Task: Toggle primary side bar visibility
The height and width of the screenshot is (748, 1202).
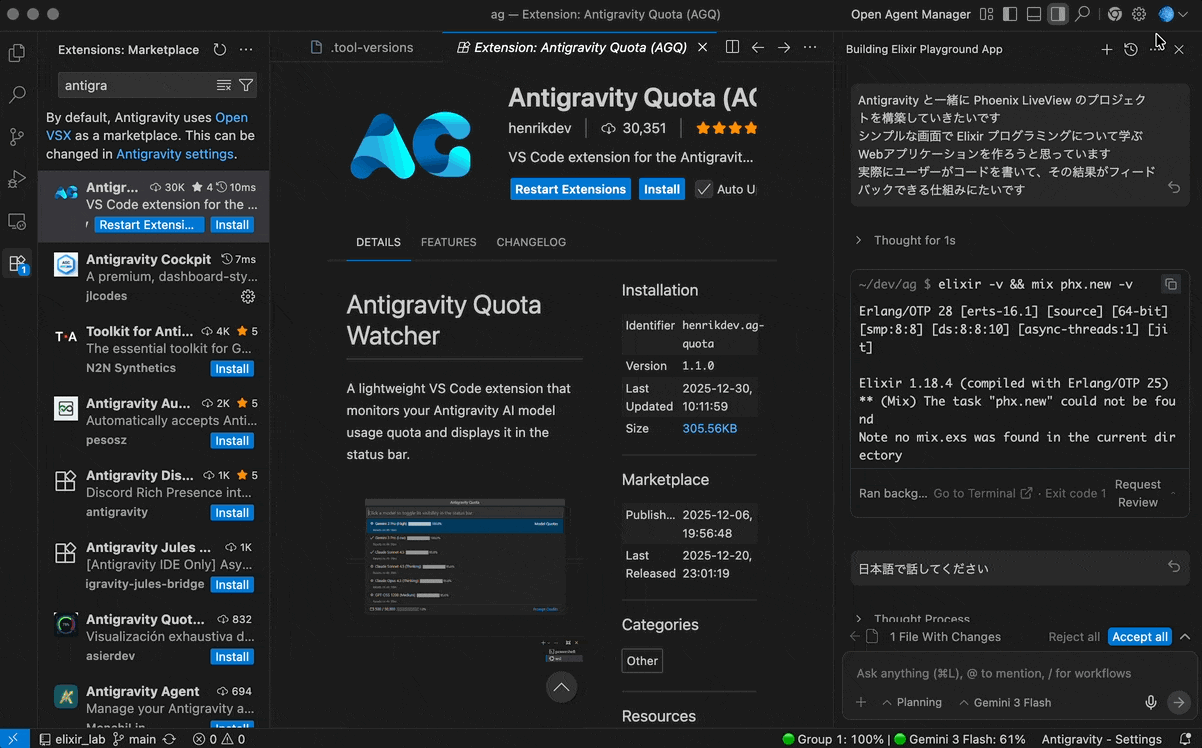Action: click(1010, 14)
